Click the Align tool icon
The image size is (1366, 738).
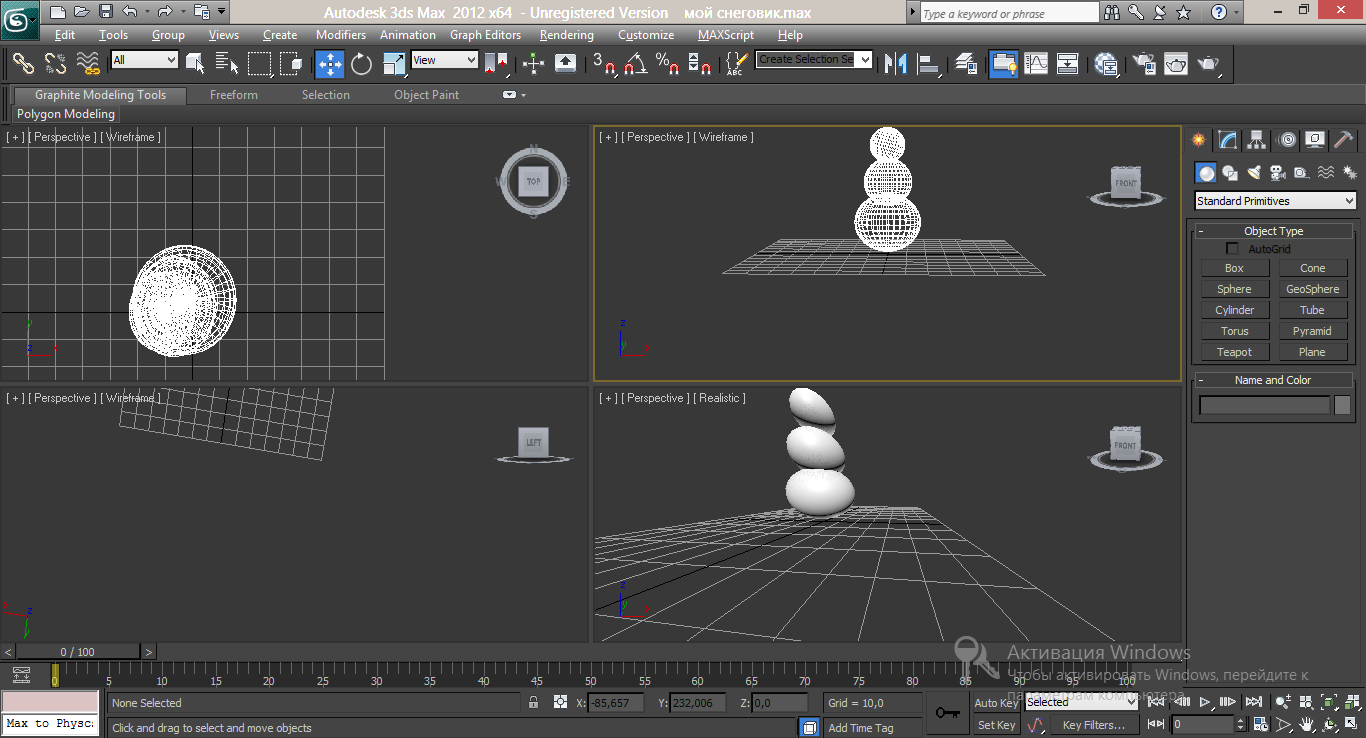[x=929, y=63]
